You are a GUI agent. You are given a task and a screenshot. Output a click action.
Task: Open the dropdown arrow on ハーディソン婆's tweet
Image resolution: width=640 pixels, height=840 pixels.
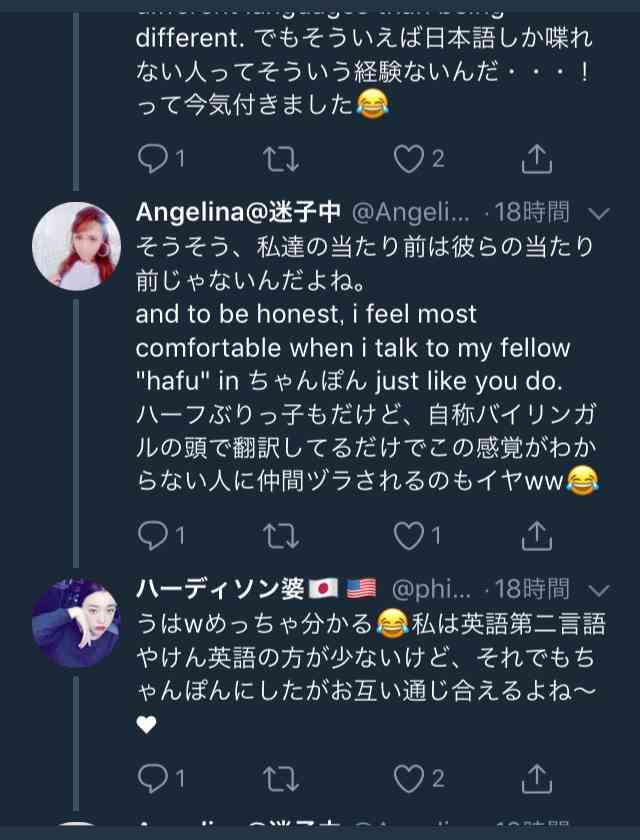click(599, 589)
